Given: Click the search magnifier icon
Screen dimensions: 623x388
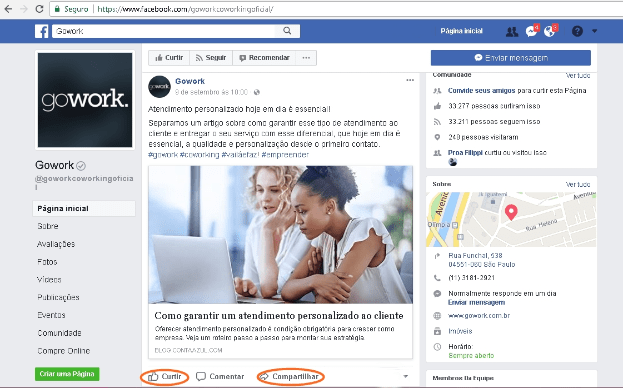Looking at the screenshot, I should 287,31.
